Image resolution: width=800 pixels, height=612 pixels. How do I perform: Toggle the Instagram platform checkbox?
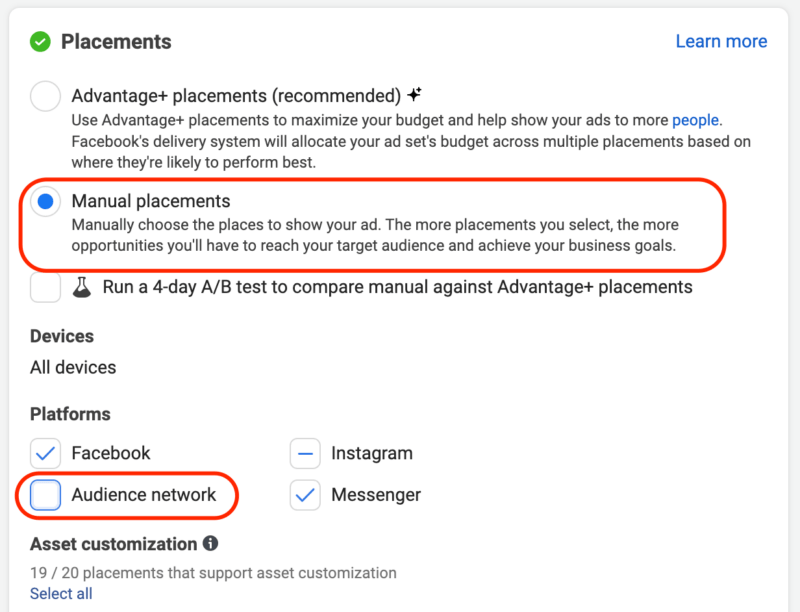click(305, 453)
